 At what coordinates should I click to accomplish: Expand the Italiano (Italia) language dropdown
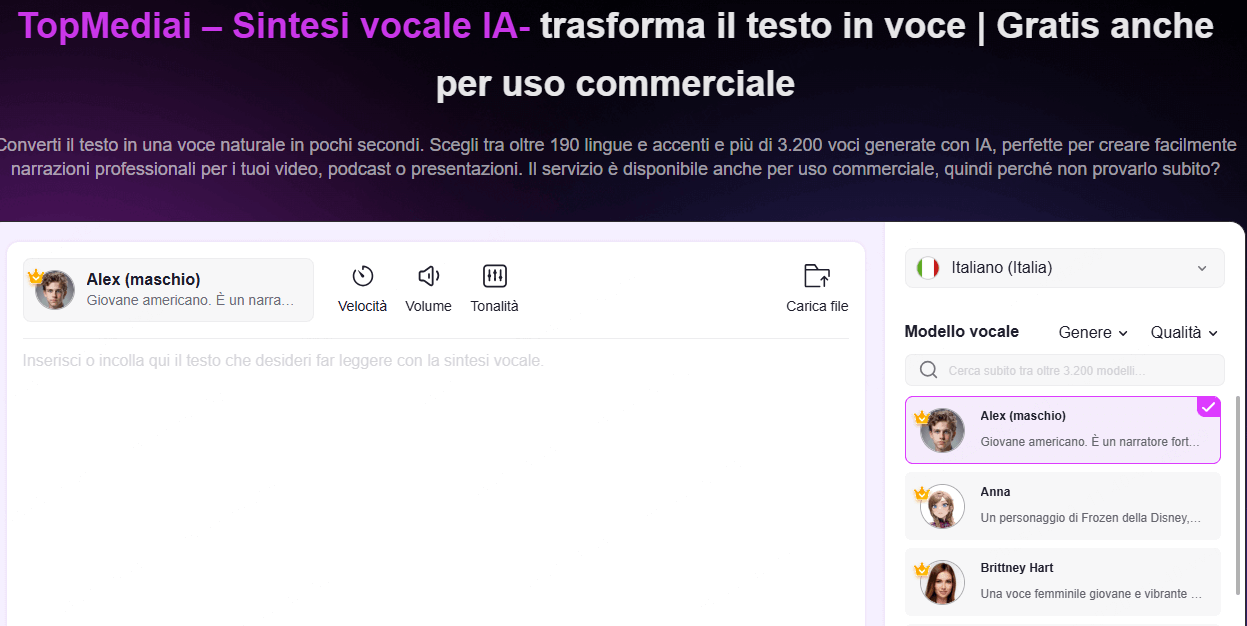(1065, 268)
